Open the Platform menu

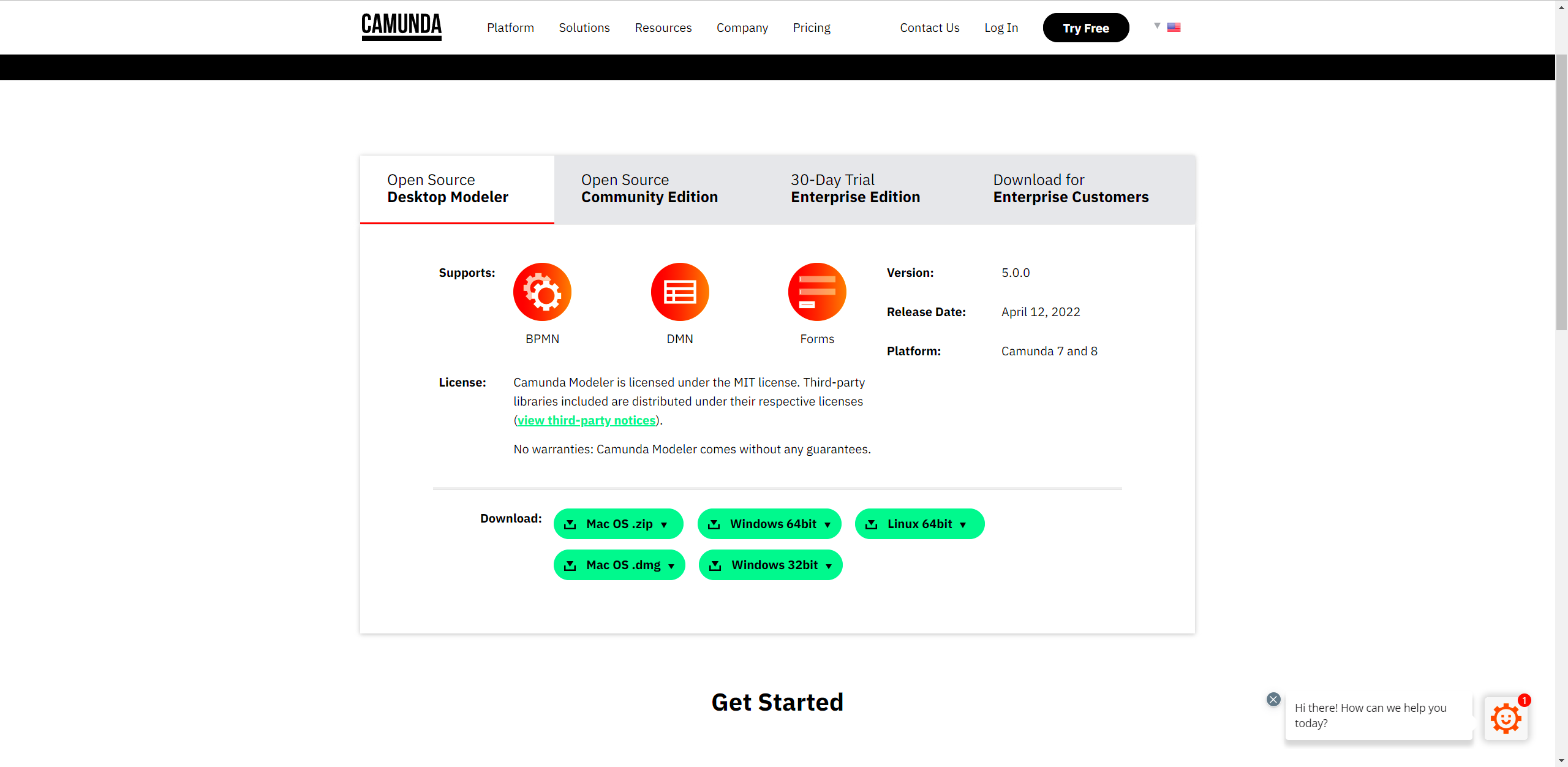point(510,28)
